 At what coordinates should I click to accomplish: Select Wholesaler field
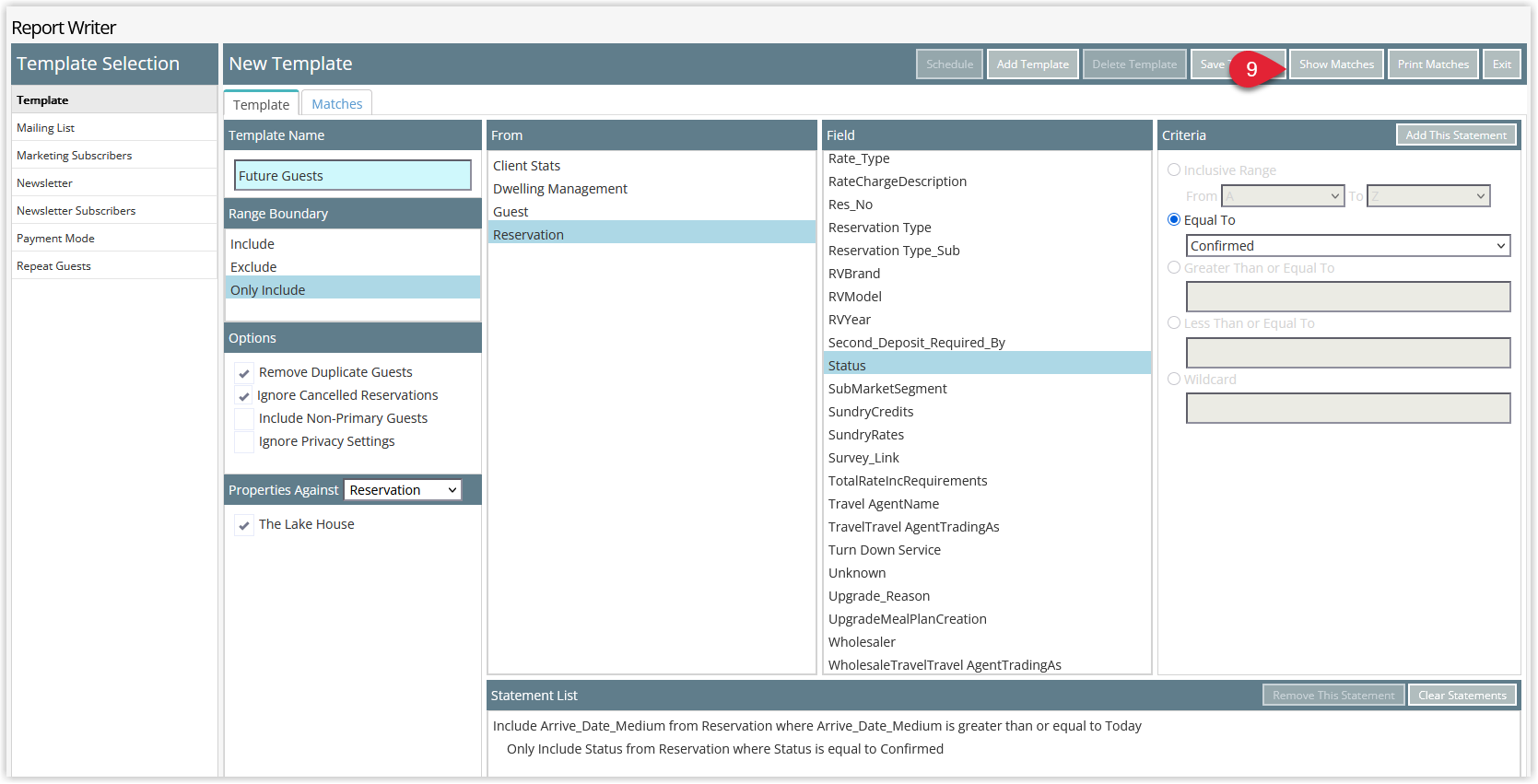(x=987, y=642)
